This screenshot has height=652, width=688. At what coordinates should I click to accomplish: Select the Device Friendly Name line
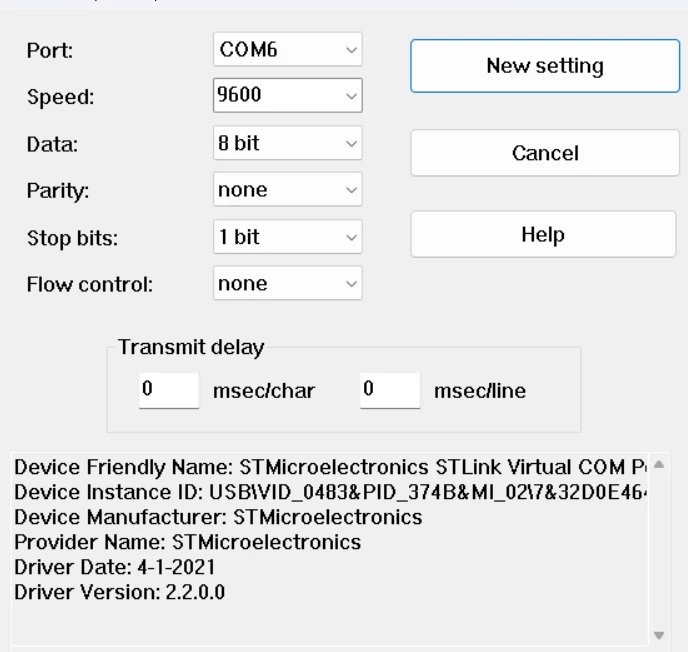point(330,467)
